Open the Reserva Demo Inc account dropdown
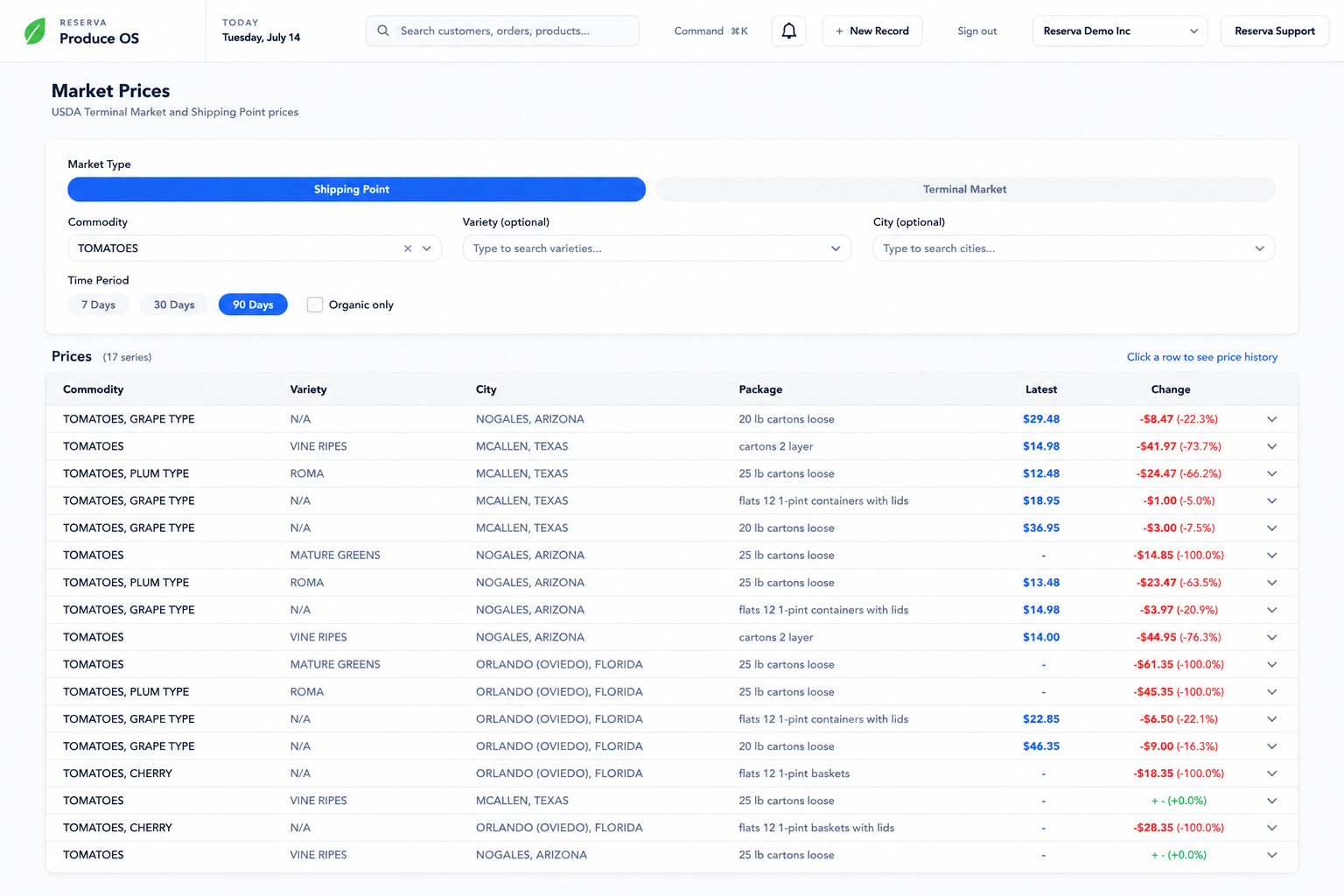The image size is (1344, 896). 1120,31
